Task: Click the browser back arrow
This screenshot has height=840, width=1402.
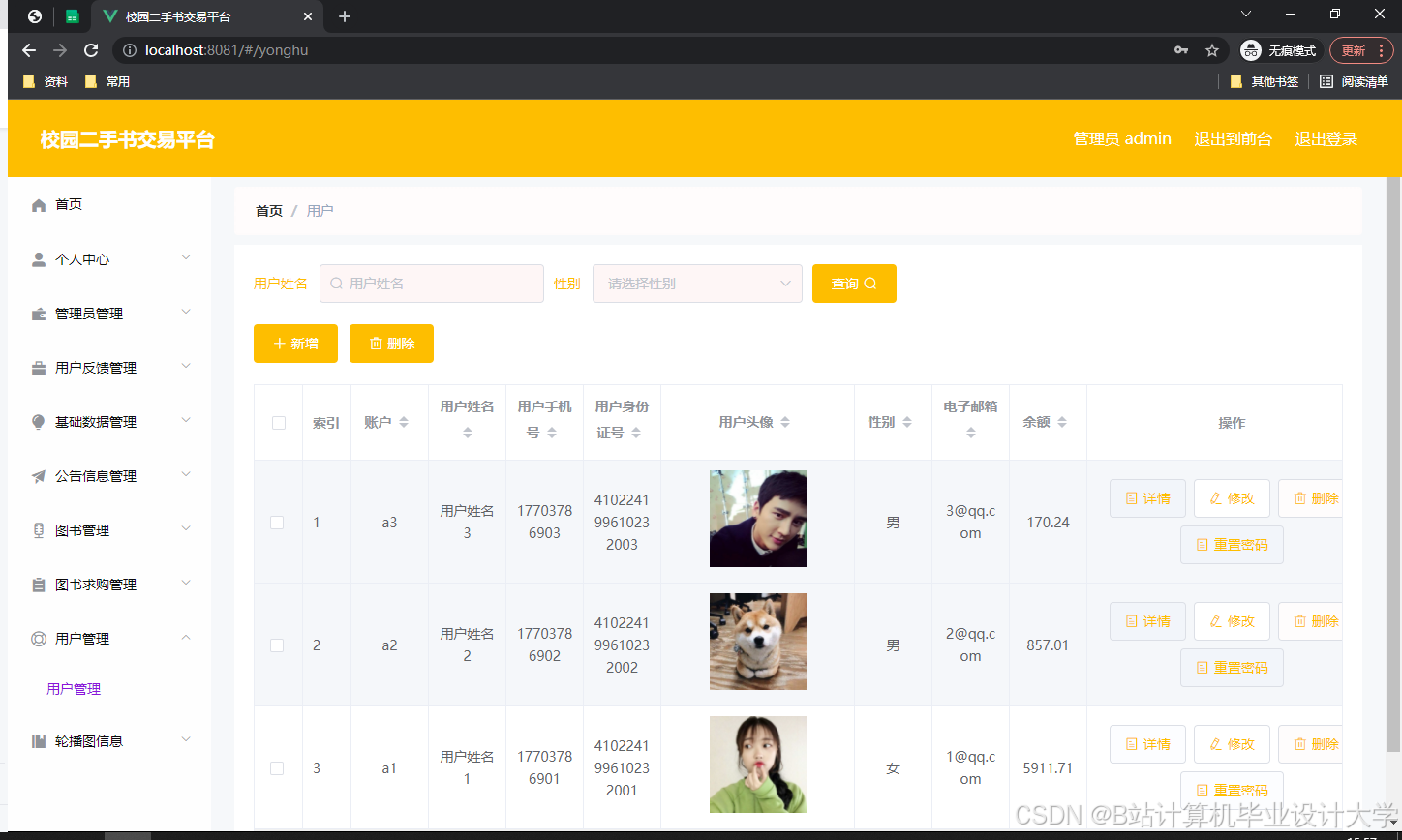Action: click(x=29, y=50)
